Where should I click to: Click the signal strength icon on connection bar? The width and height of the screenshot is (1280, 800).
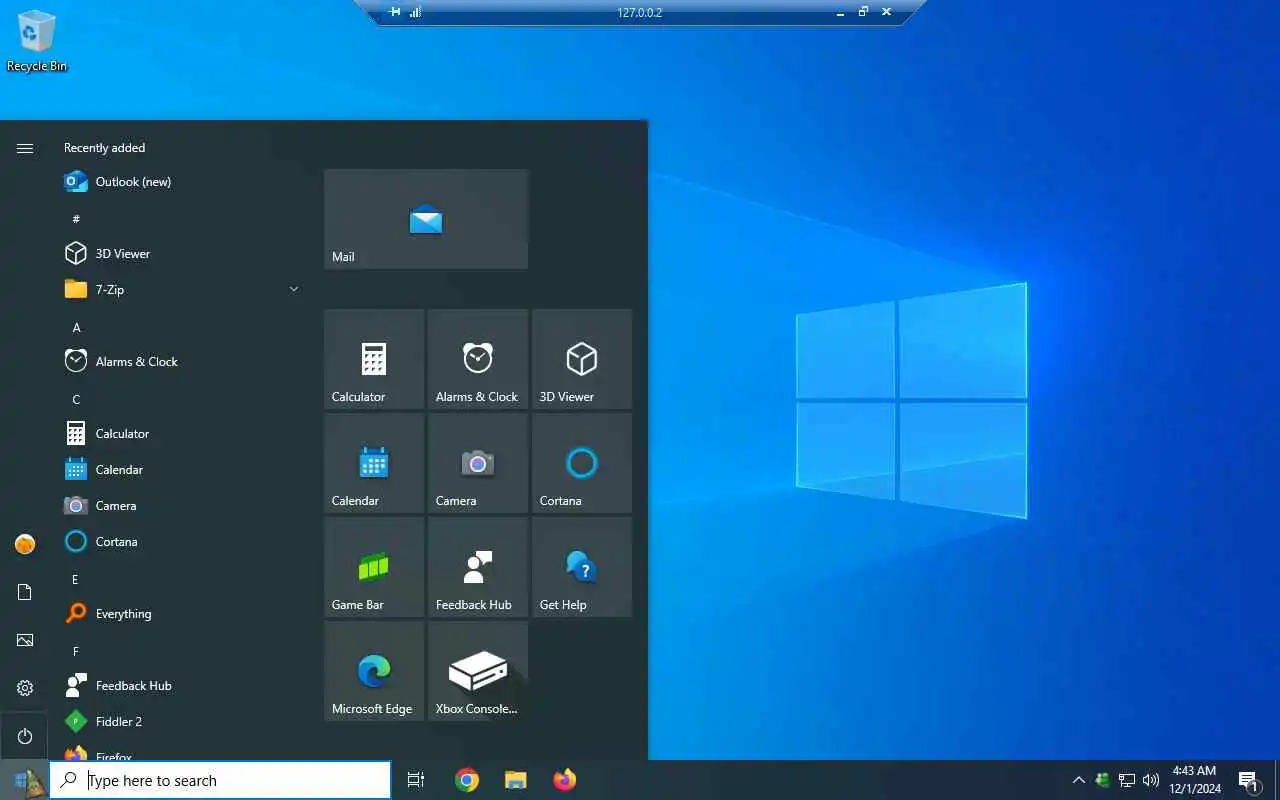point(415,12)
